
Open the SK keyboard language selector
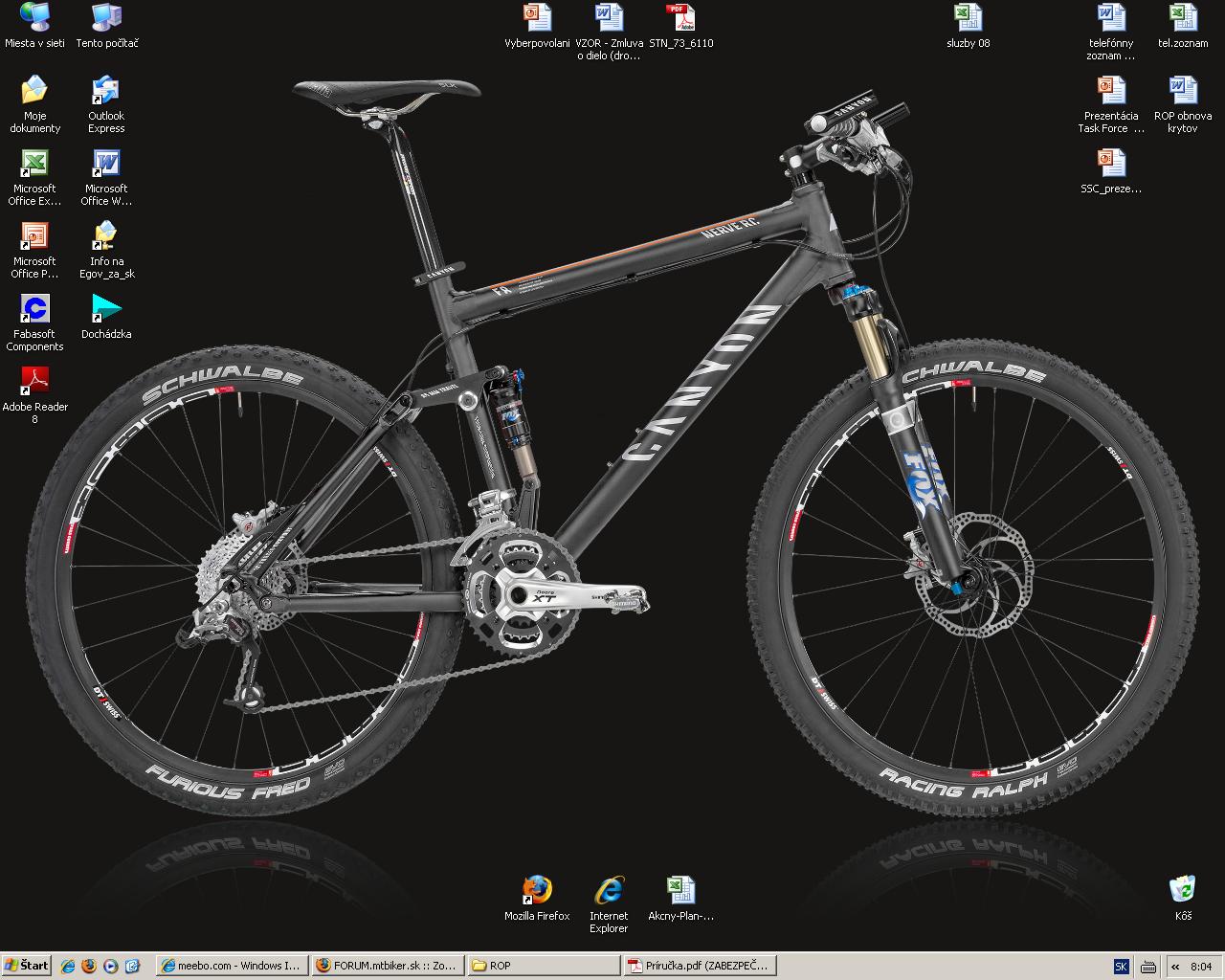pos(1121,966)
